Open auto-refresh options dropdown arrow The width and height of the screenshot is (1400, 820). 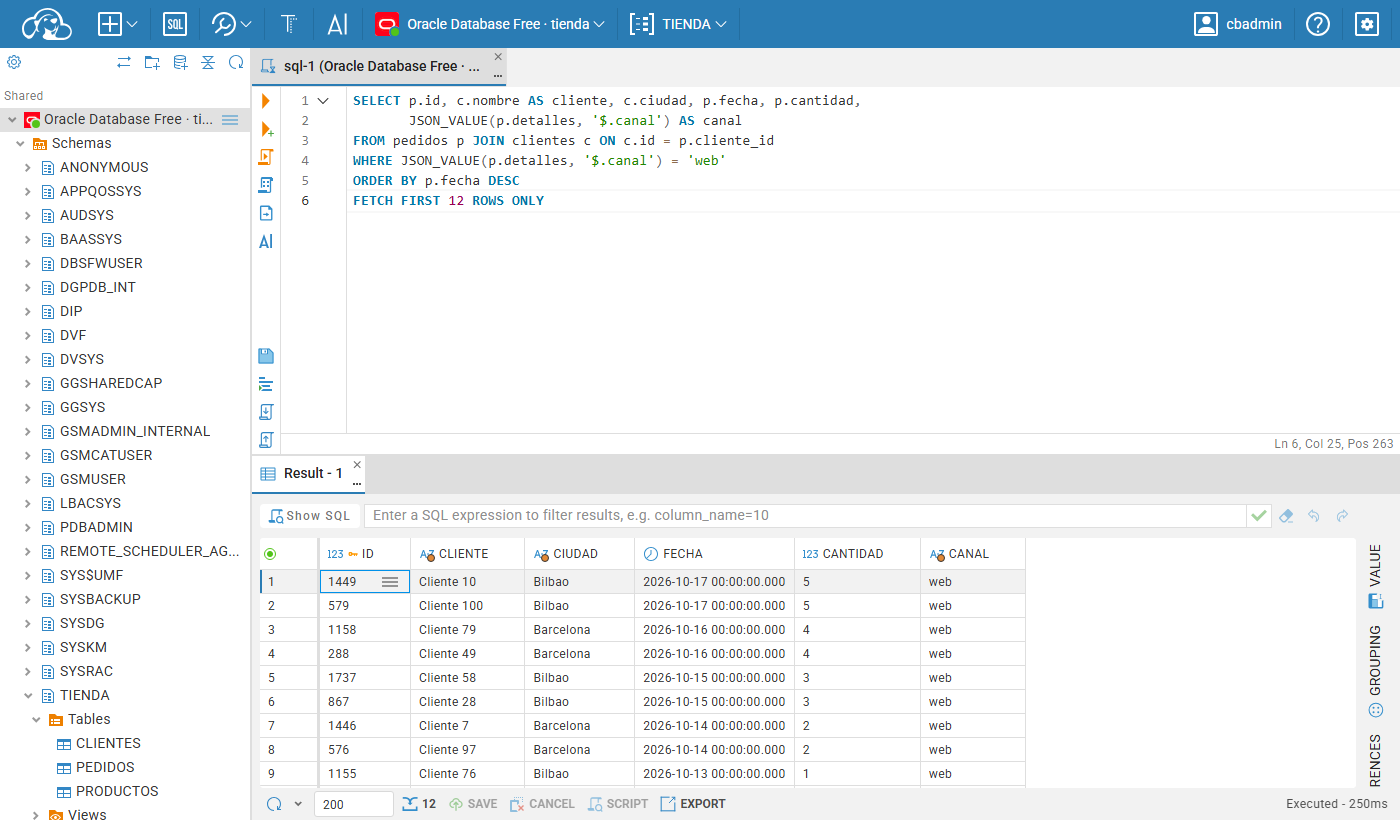[297, 804]
